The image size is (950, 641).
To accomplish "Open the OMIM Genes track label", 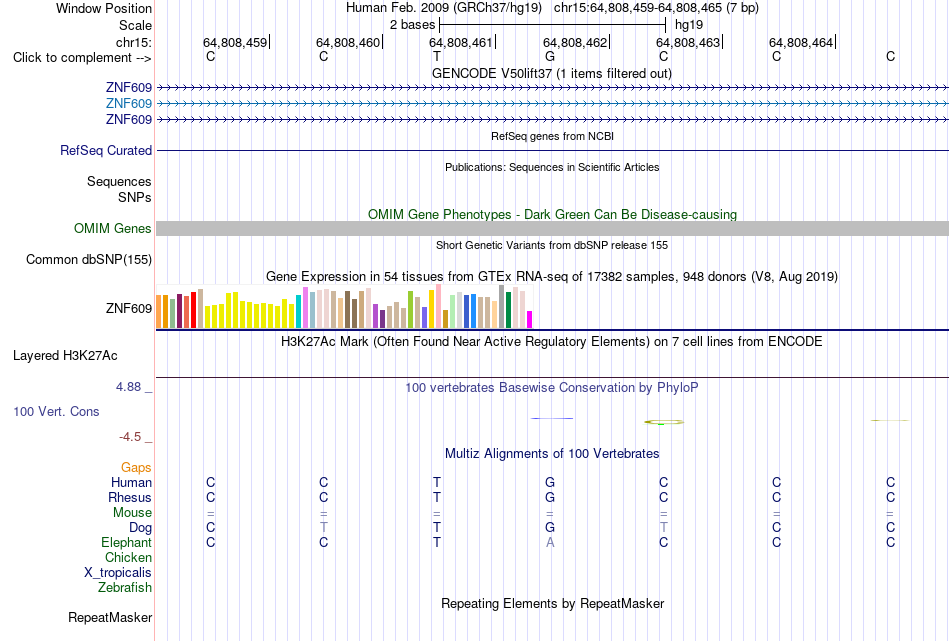I will tap(113, 228).
